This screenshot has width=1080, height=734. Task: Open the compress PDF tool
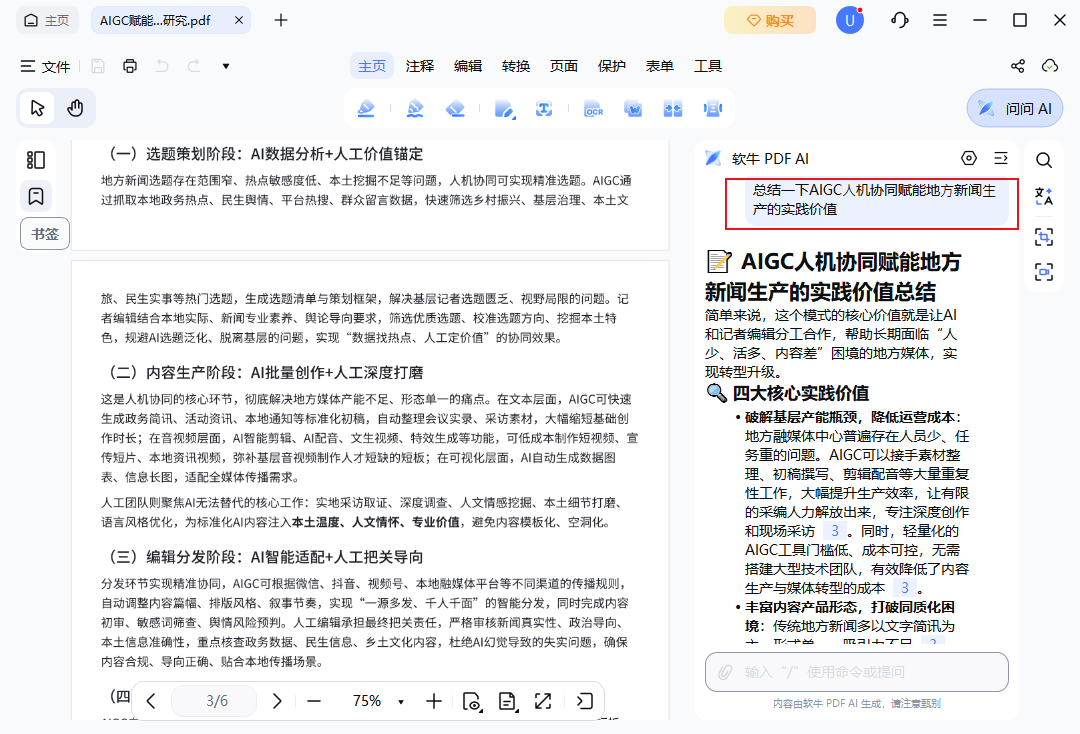(x=713, y=109)
